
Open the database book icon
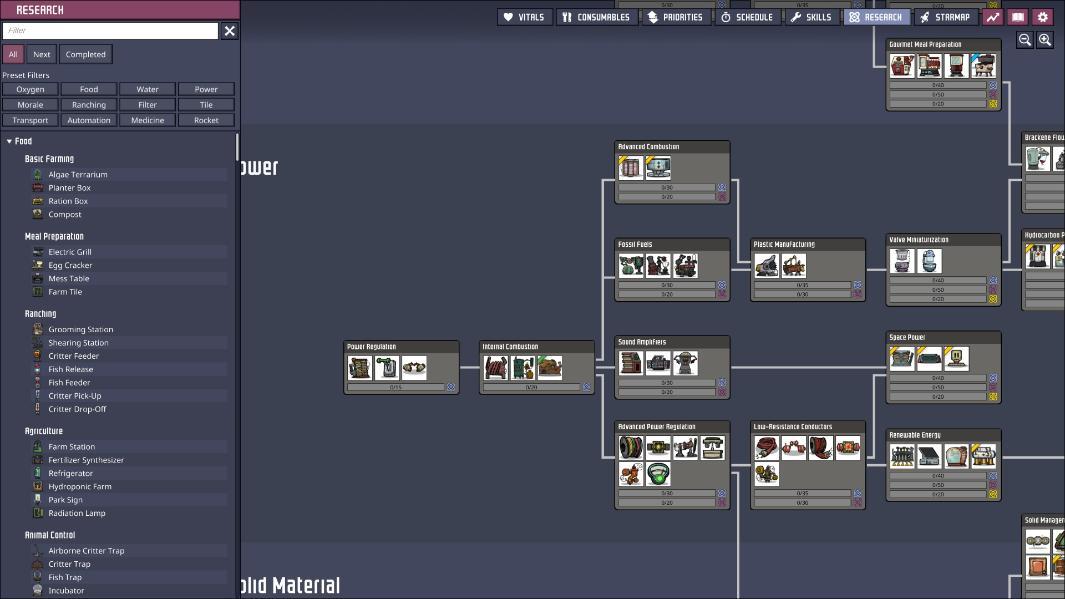1017,17
